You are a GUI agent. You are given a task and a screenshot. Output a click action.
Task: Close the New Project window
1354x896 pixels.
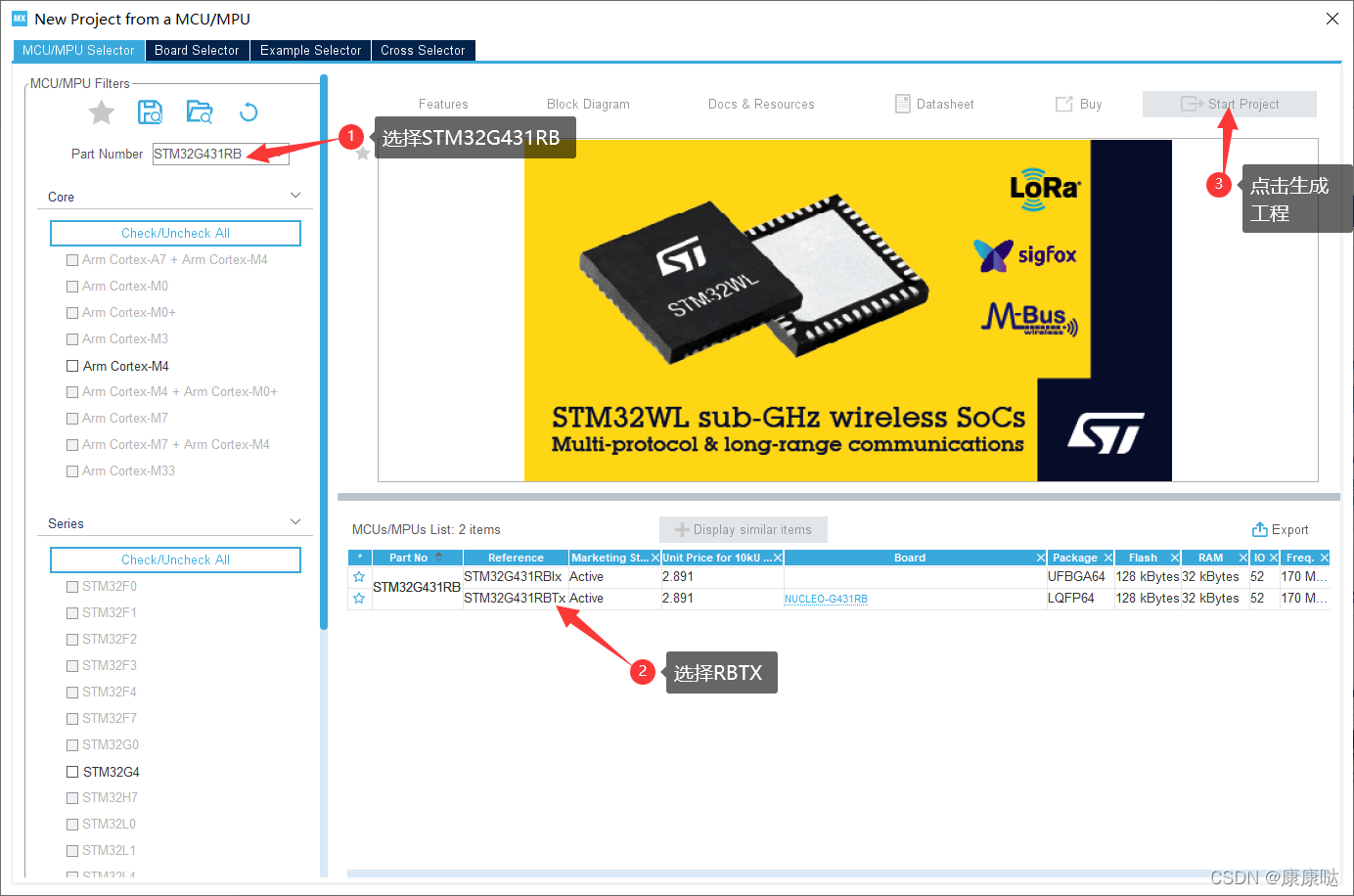click(x=1332, y=19)
